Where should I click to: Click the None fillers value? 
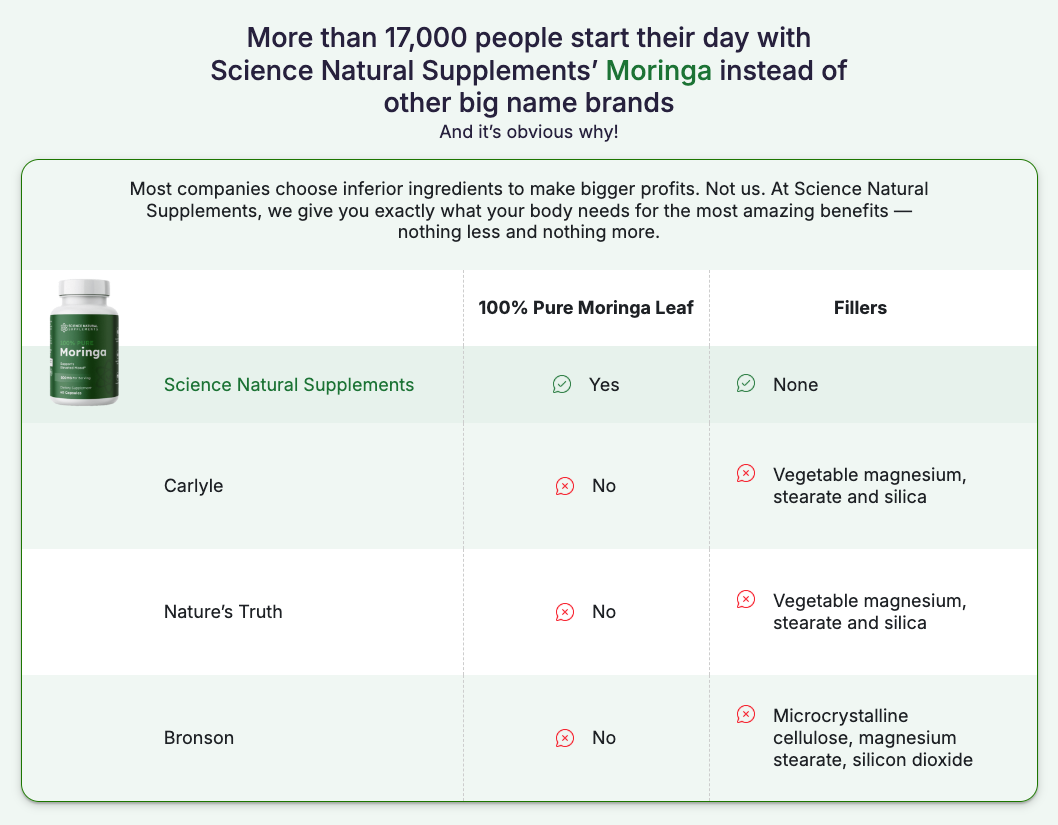[x=796, y=385]
